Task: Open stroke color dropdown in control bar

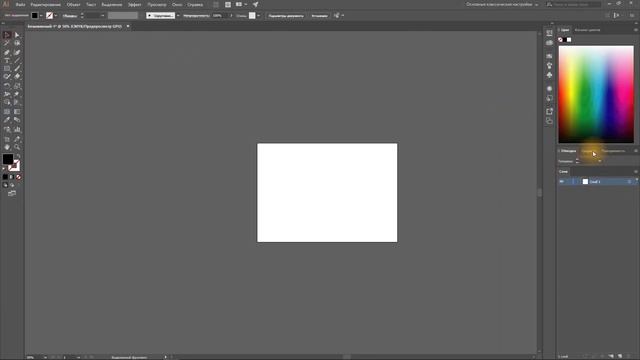Action: click(x=56, y=16)
